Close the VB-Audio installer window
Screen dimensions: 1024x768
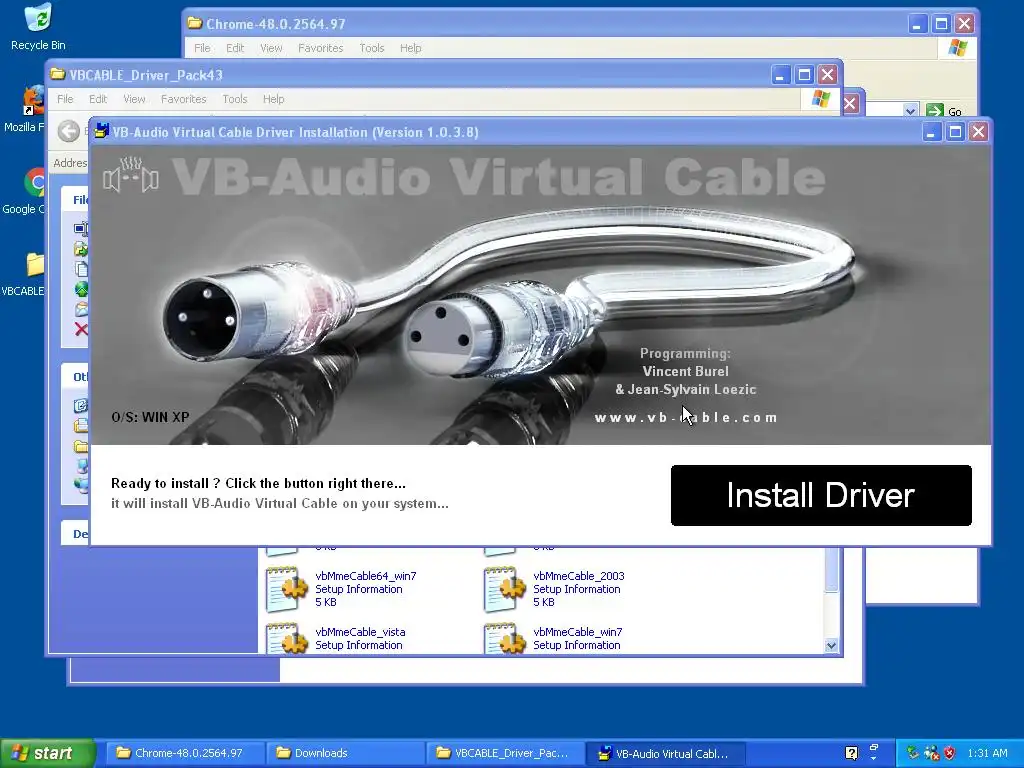point(978,132)
